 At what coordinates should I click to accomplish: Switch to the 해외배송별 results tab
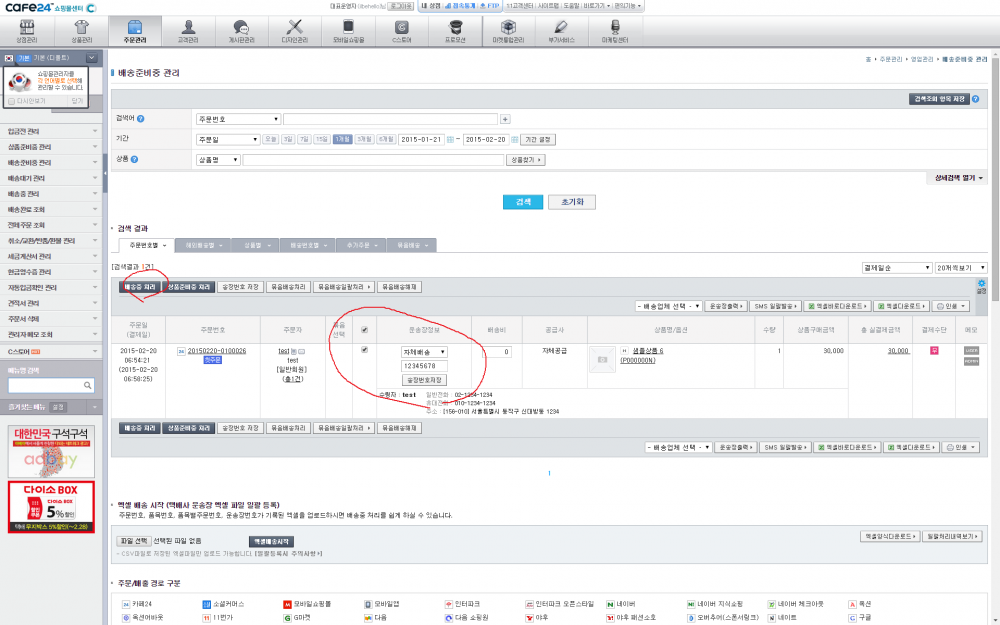pos(205,245)
